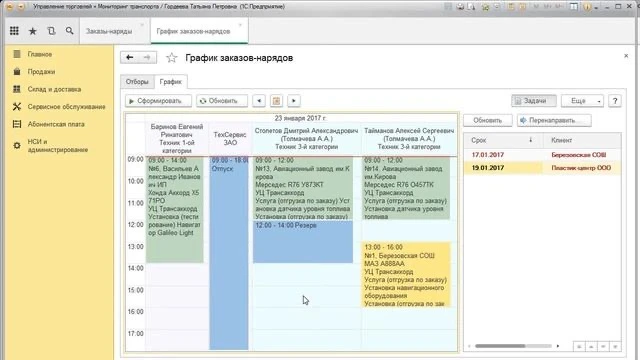The width and height of the screenshot is (640, 360).
Task: Select order №14 block for Тайманов
Action: 407,188
